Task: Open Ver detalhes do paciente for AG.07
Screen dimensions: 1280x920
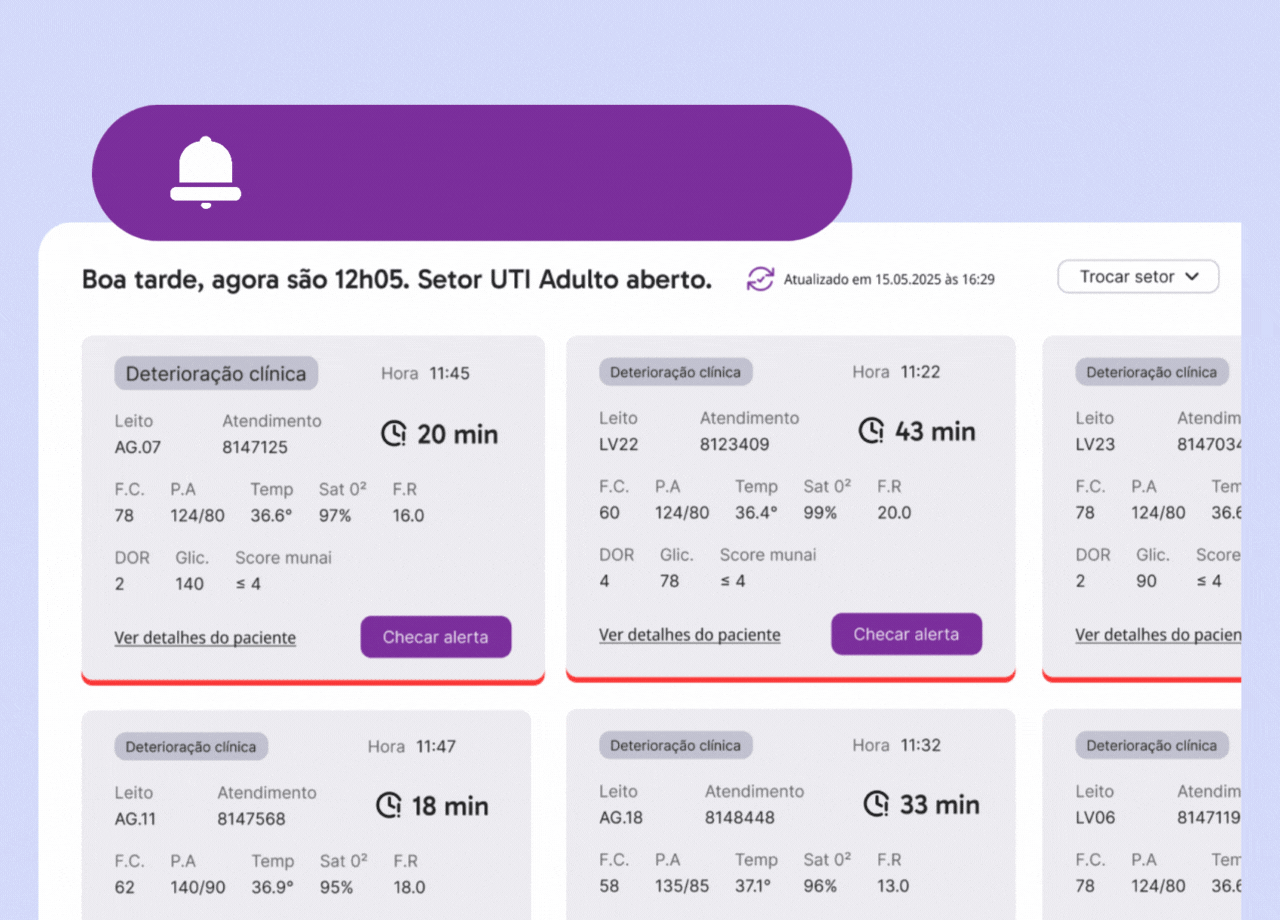Action: click(x=205, y=638)
